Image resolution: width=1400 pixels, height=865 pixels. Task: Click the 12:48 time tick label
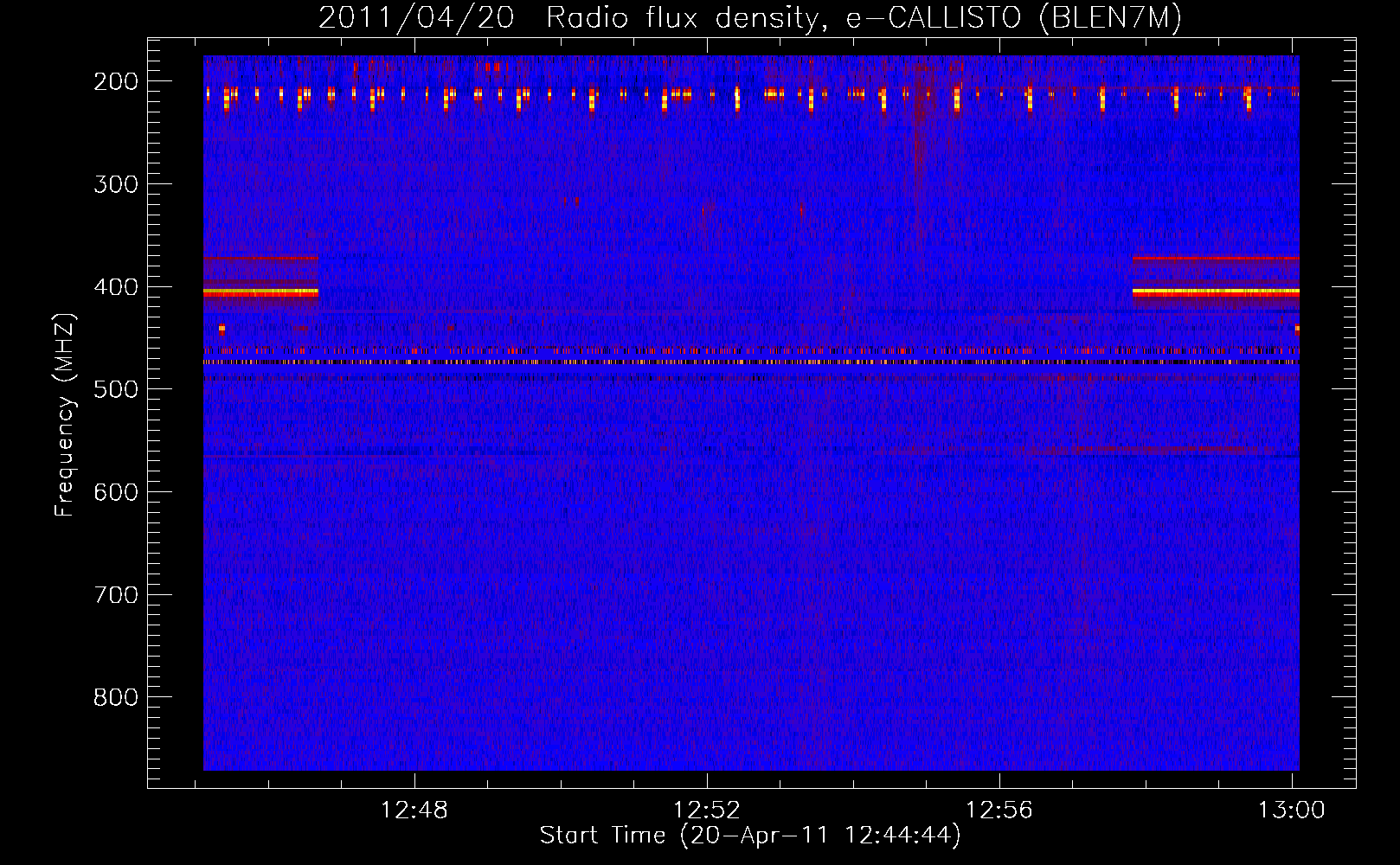tap(414, 811)
